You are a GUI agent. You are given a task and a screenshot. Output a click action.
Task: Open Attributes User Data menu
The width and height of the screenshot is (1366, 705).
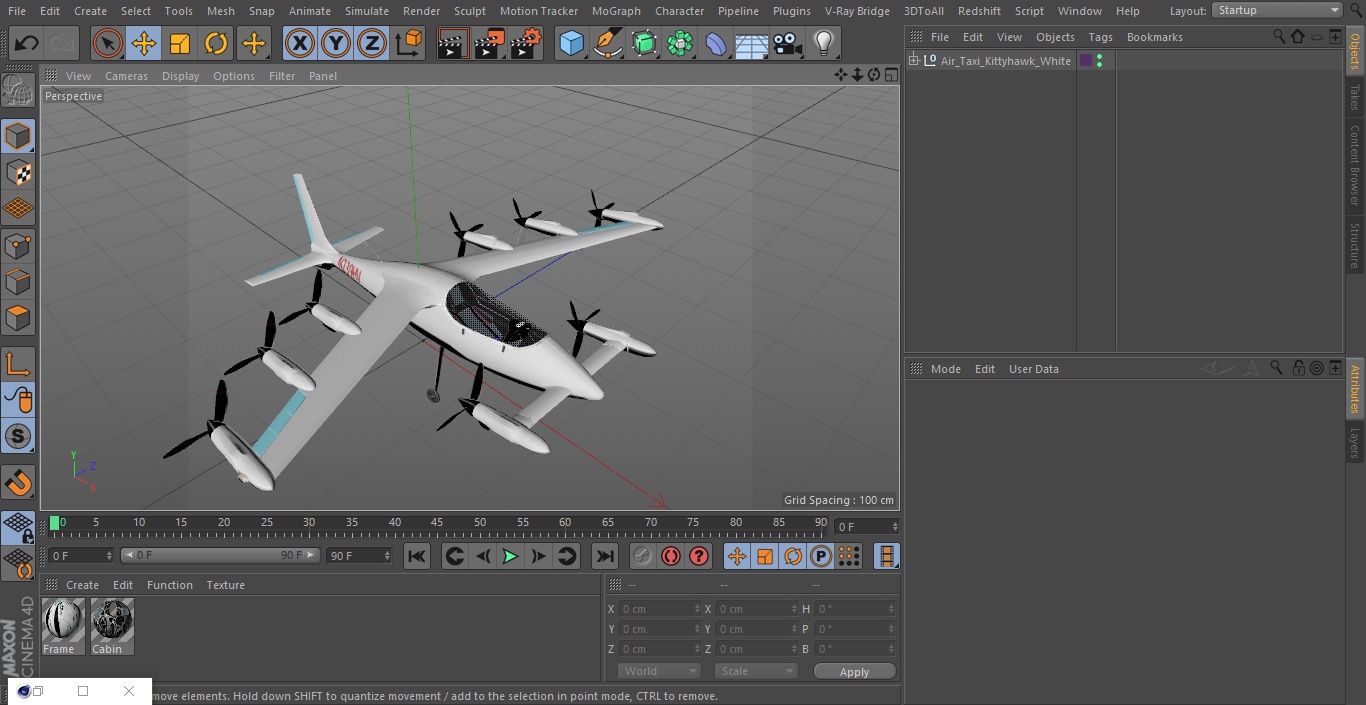(1033, 369)
